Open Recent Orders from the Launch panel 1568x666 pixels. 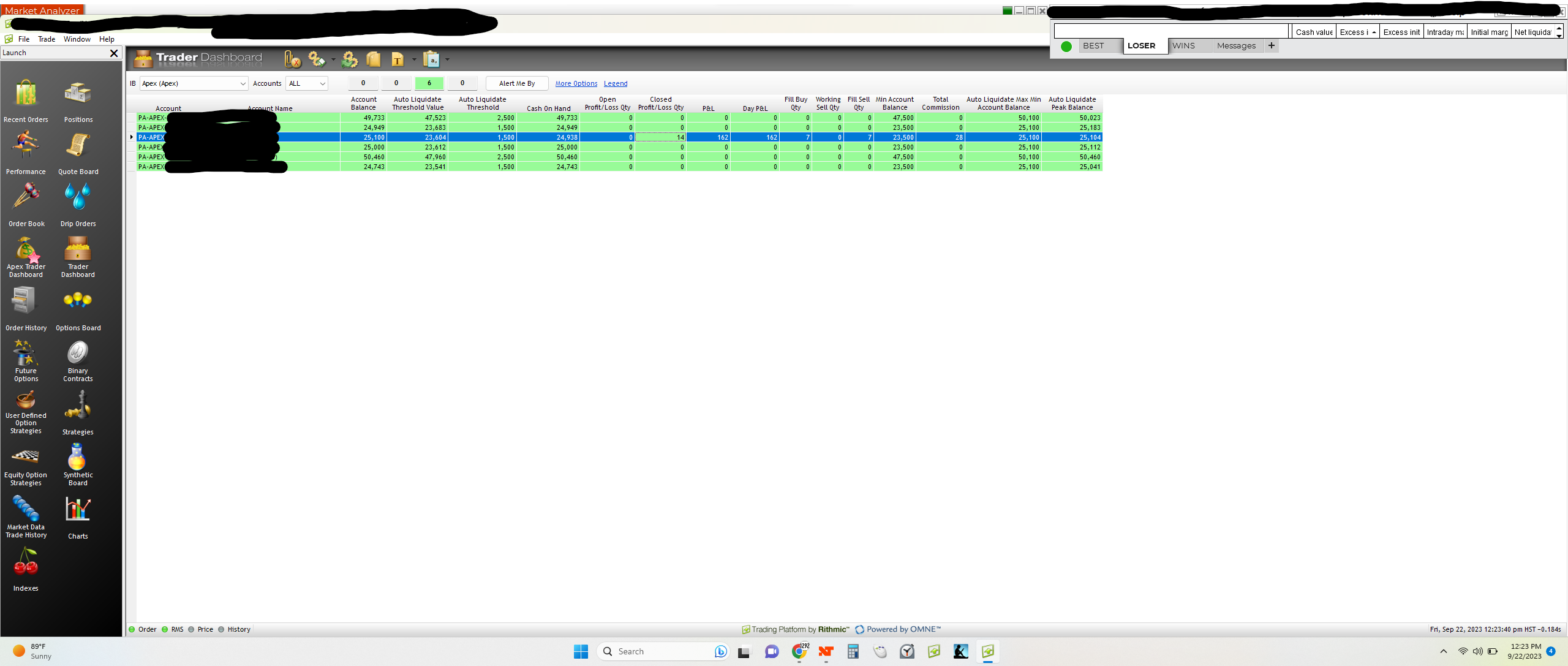coord(26,100)
